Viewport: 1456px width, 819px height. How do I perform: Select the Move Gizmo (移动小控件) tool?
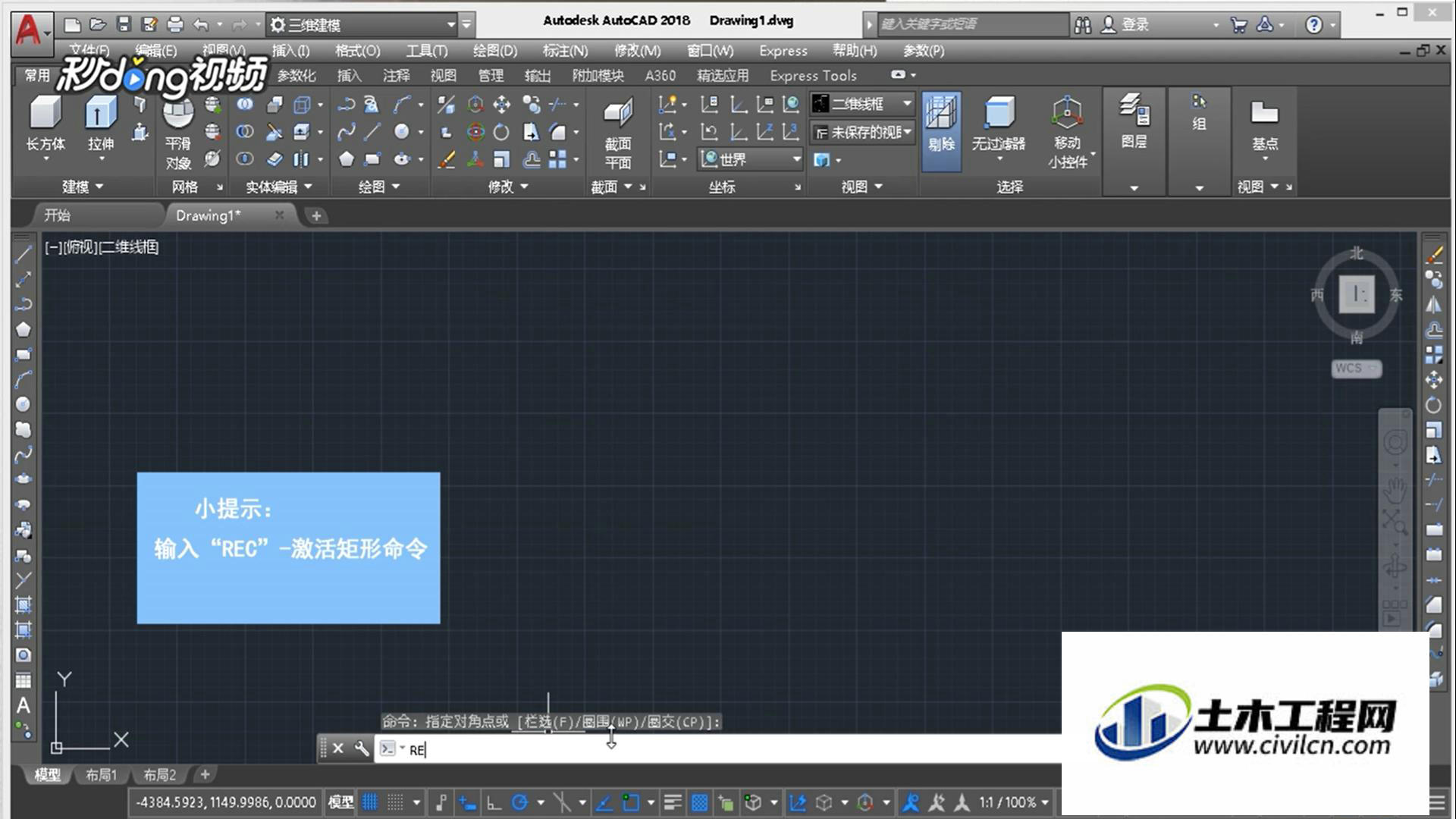pos(1068,133)
